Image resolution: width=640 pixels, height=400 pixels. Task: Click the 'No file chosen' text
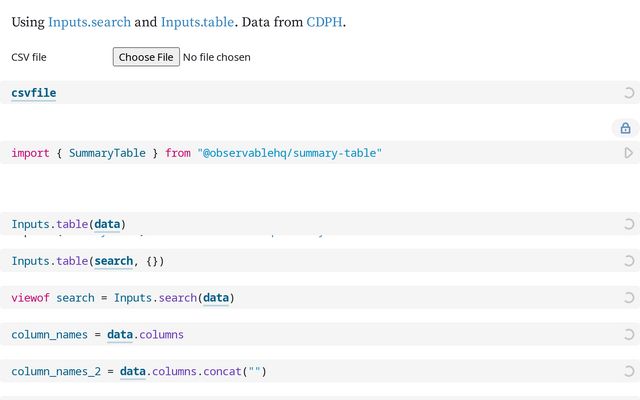(x=217, y=57)
